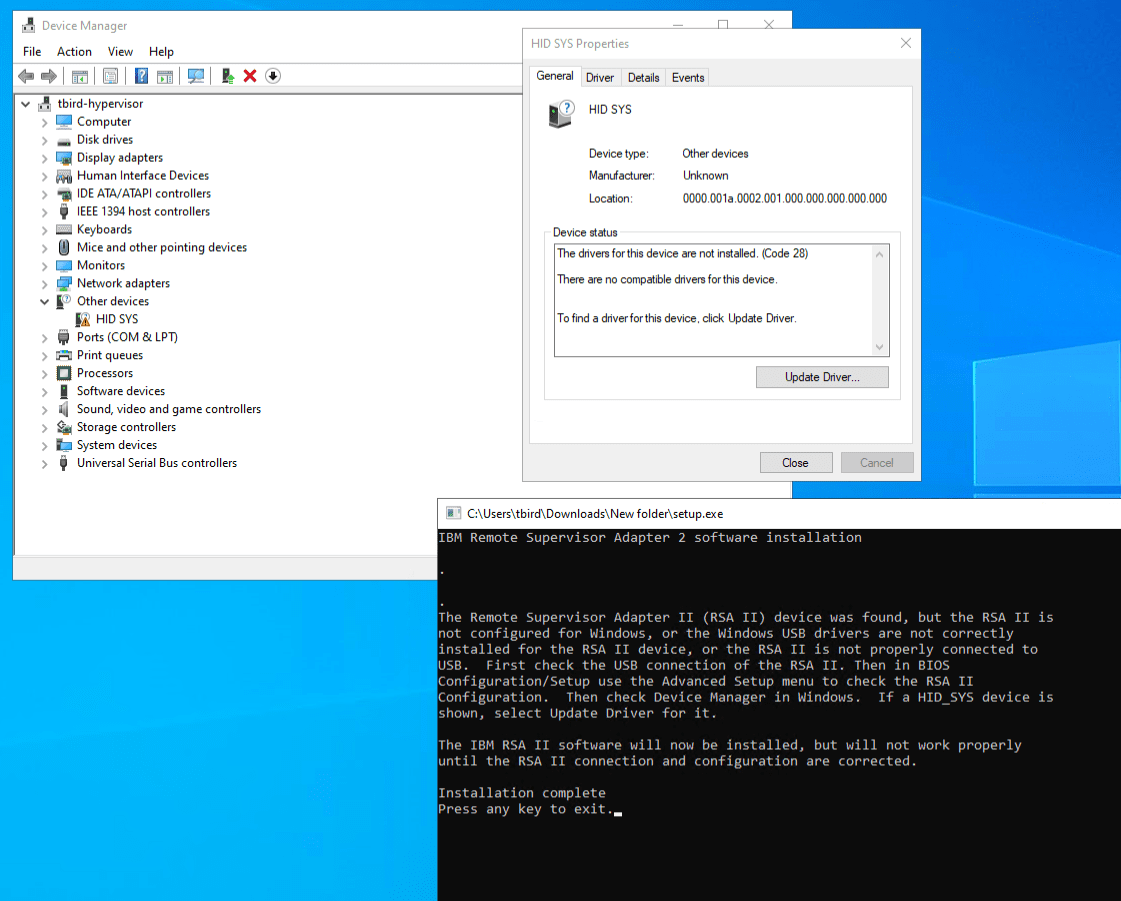1121x901 pixels.
Task: Open the Properties toolbar icon
Action: (x=110, y=76)
